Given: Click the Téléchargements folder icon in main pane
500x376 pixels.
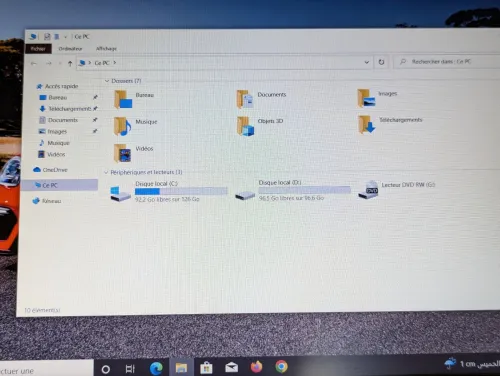Looking at the screenshot, I should coord(367,124).
